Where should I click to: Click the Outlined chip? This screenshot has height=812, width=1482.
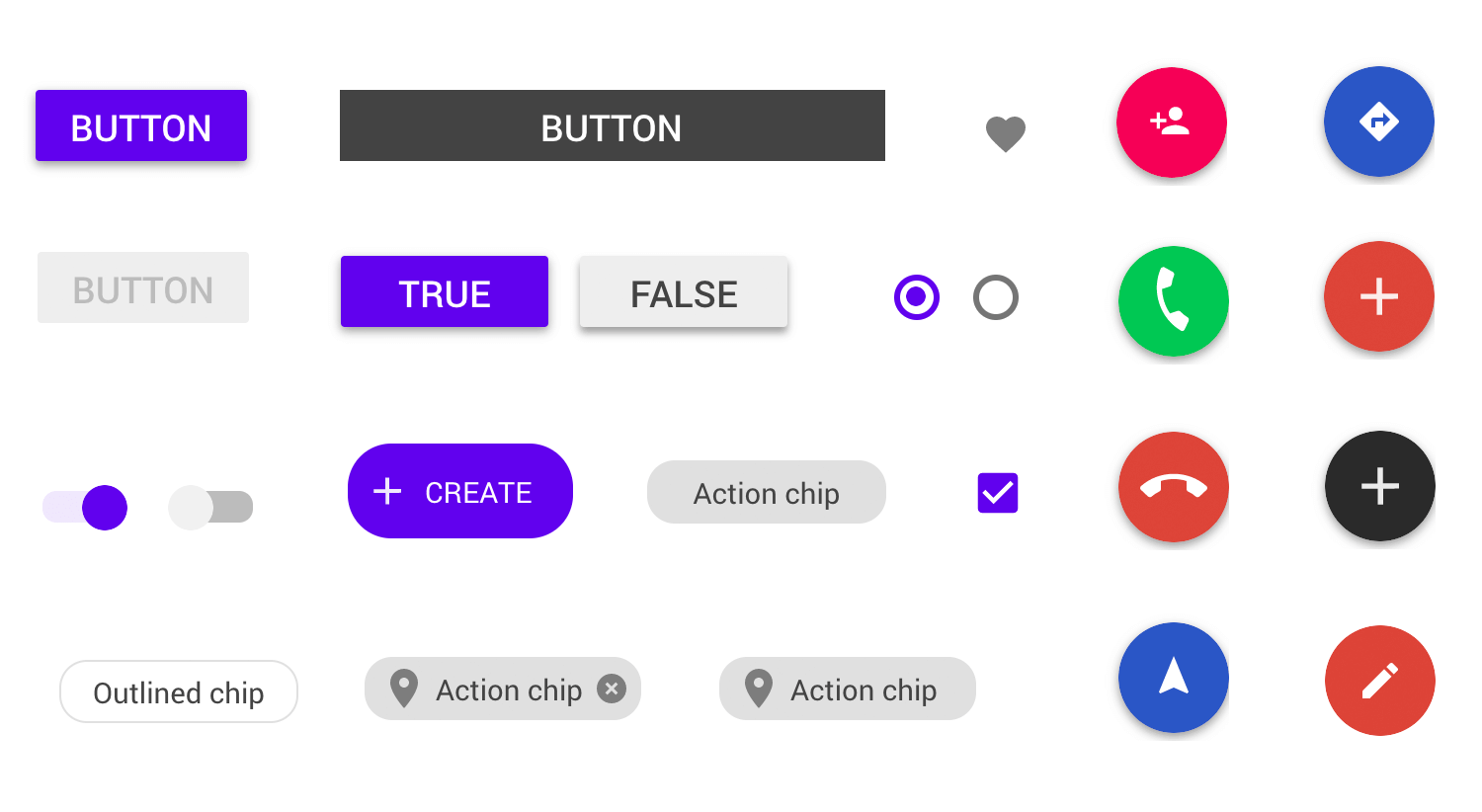(x=178, y=691)
